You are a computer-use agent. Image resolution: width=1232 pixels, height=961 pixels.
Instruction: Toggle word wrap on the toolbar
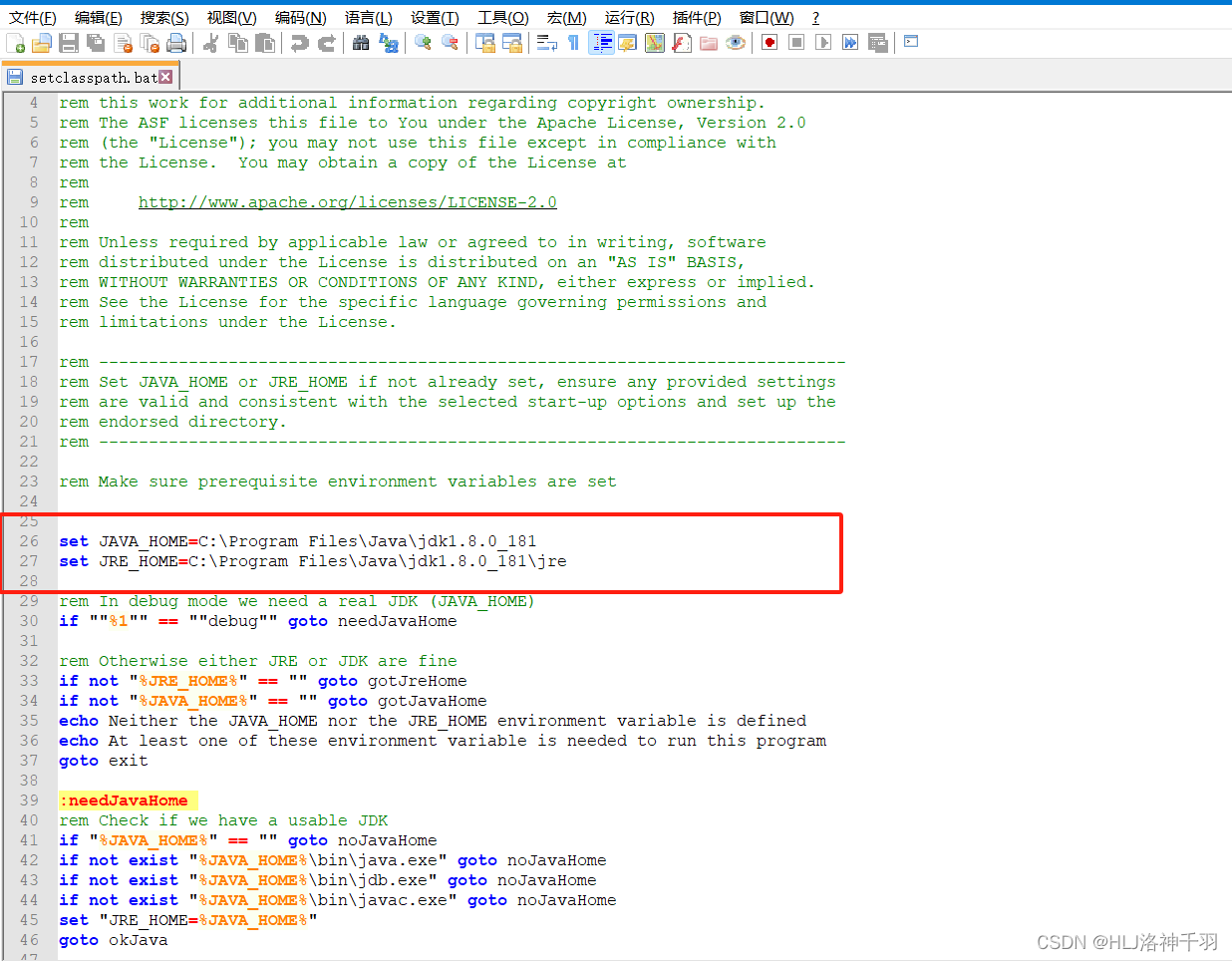coord(546,43)
